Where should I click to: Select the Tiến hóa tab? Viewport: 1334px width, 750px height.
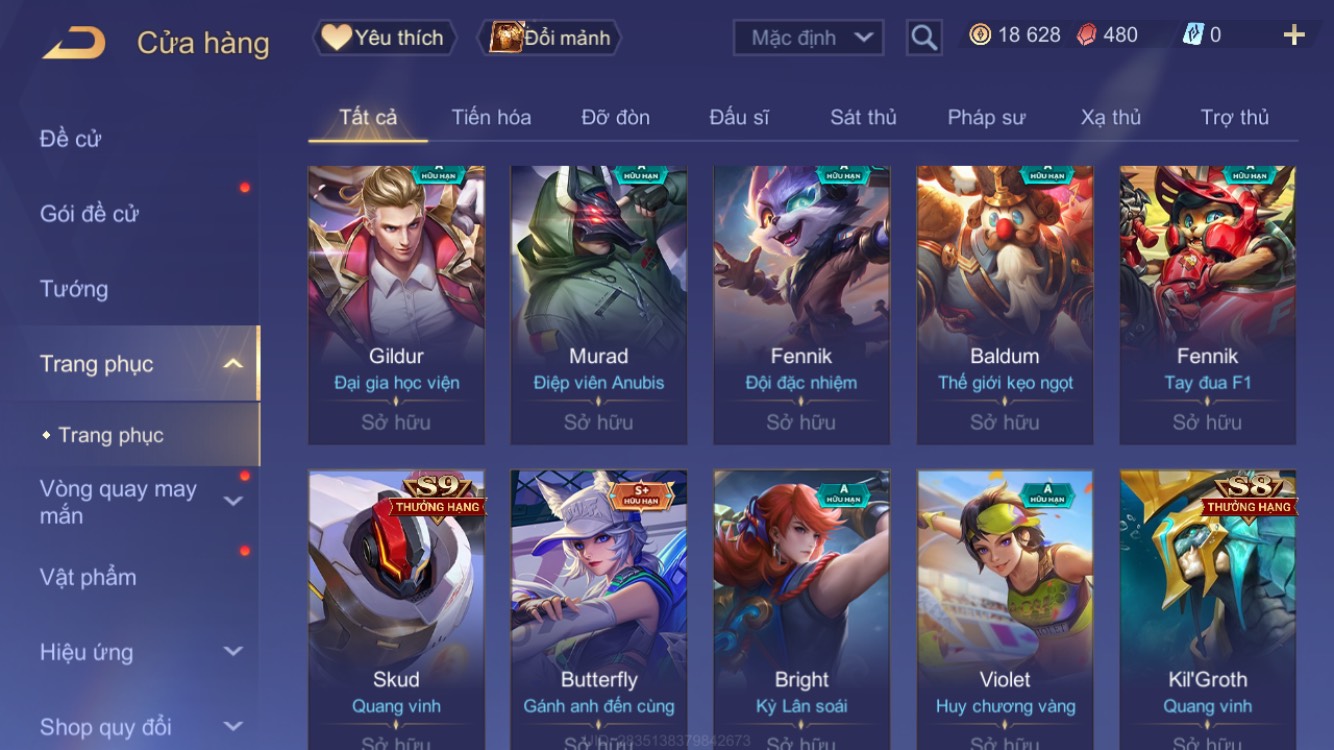click(x=491, y=117)
